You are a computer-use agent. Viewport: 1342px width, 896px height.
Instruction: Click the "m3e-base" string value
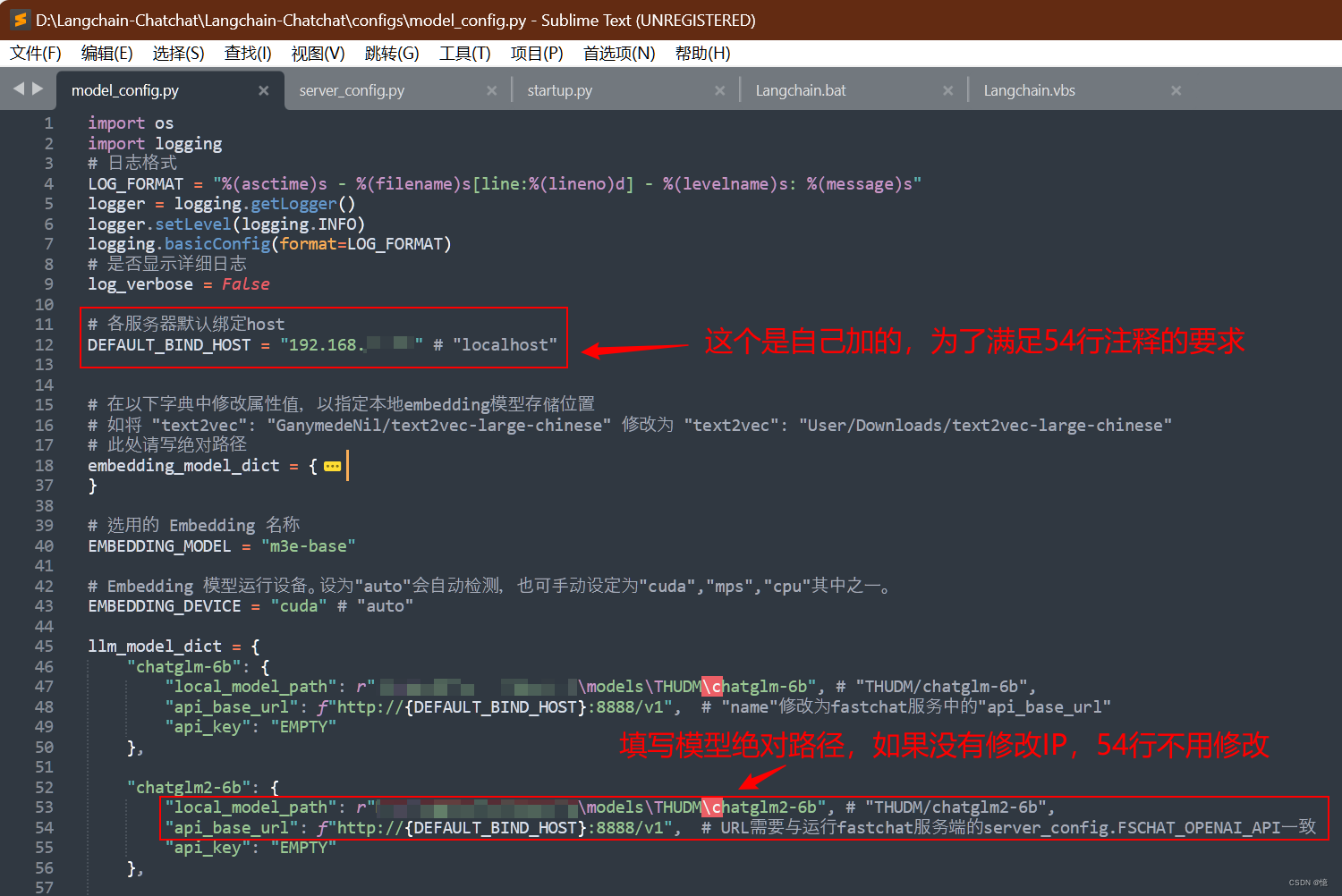308,546
